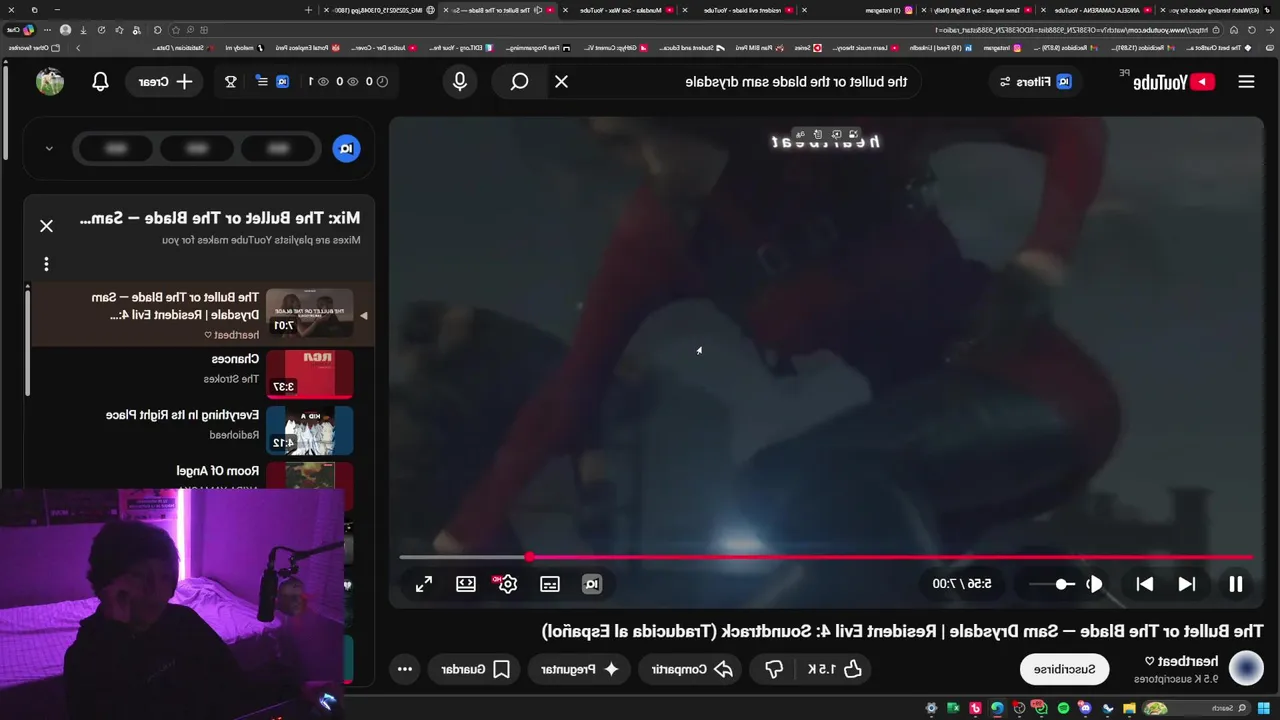The width and height of the screenshot is (1280, 720).
Task: Seek using the red video progress bar
Action: [x=825, y=557]
